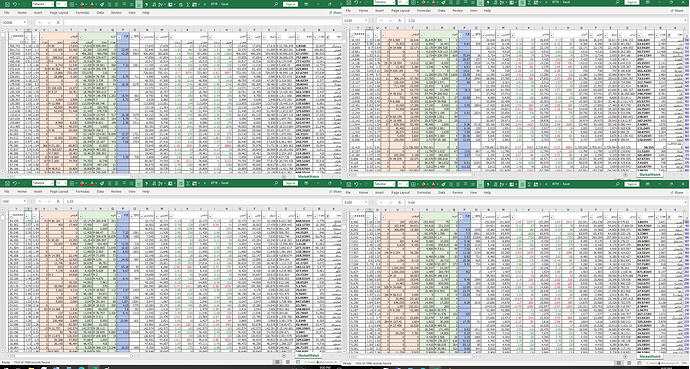The width and height of the screenshot is (690, 369).
Task: Open font name dropdown in bottom-right window
Action: 393,184
